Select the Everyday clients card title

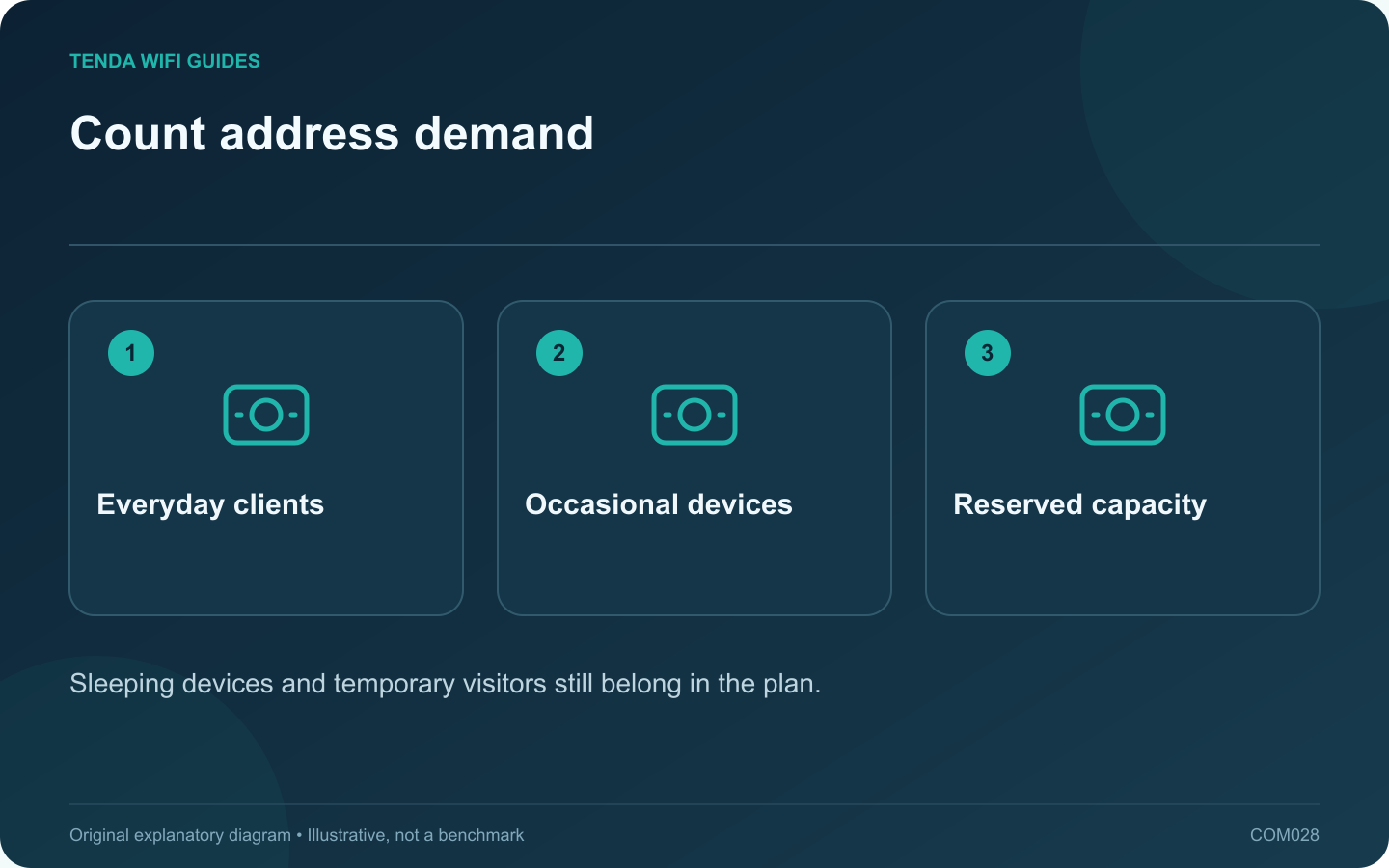(x=210, y=504)
